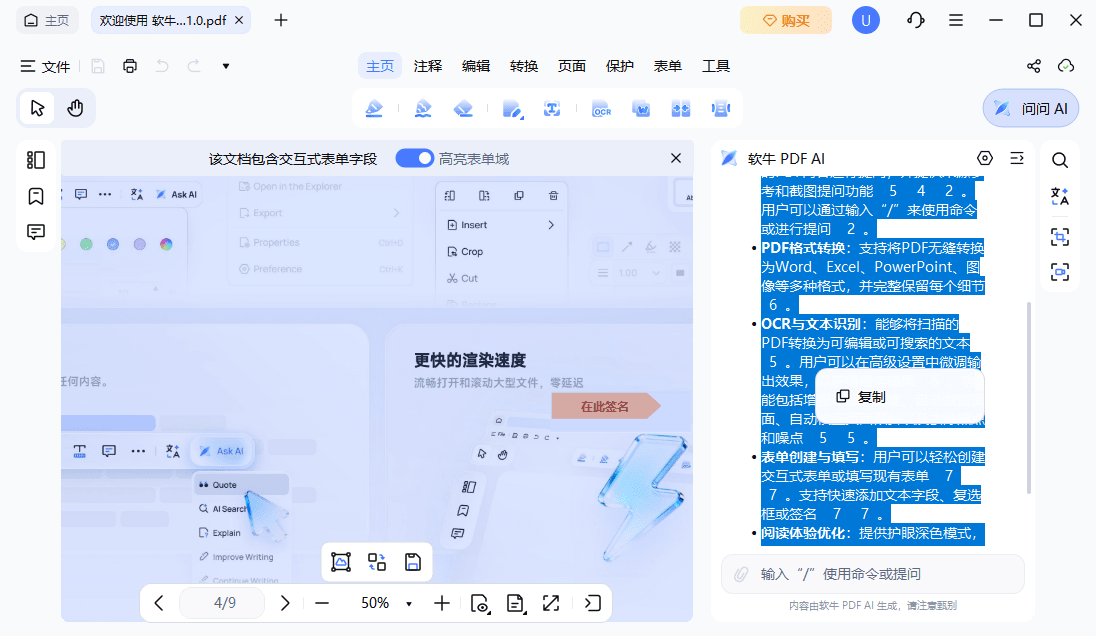Click the scan capture icon below crop
Screen dimensions: 1096x636
1060,272
